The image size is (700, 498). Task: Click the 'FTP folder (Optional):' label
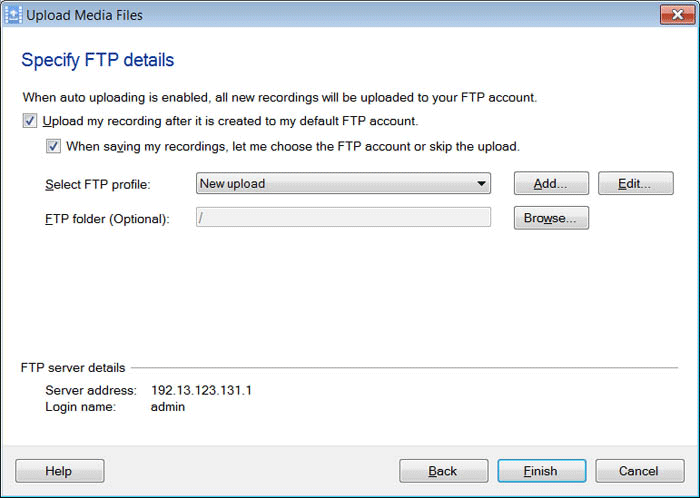point(107,219)
